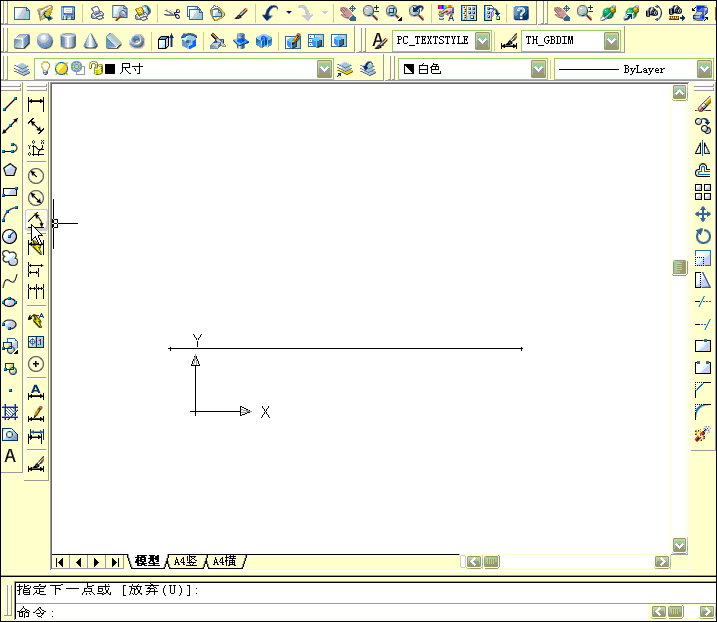Expand the 白色 color dropdown

coord(539,69)
